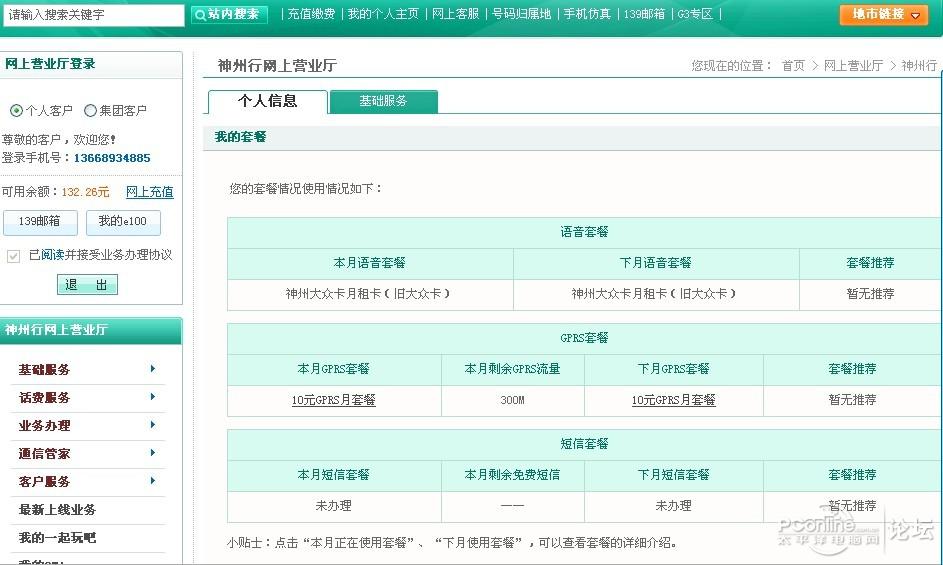Open 我的一起玩吧 sidebar item
This screenshot has height=565, width=943.
(x=57, y=537)
